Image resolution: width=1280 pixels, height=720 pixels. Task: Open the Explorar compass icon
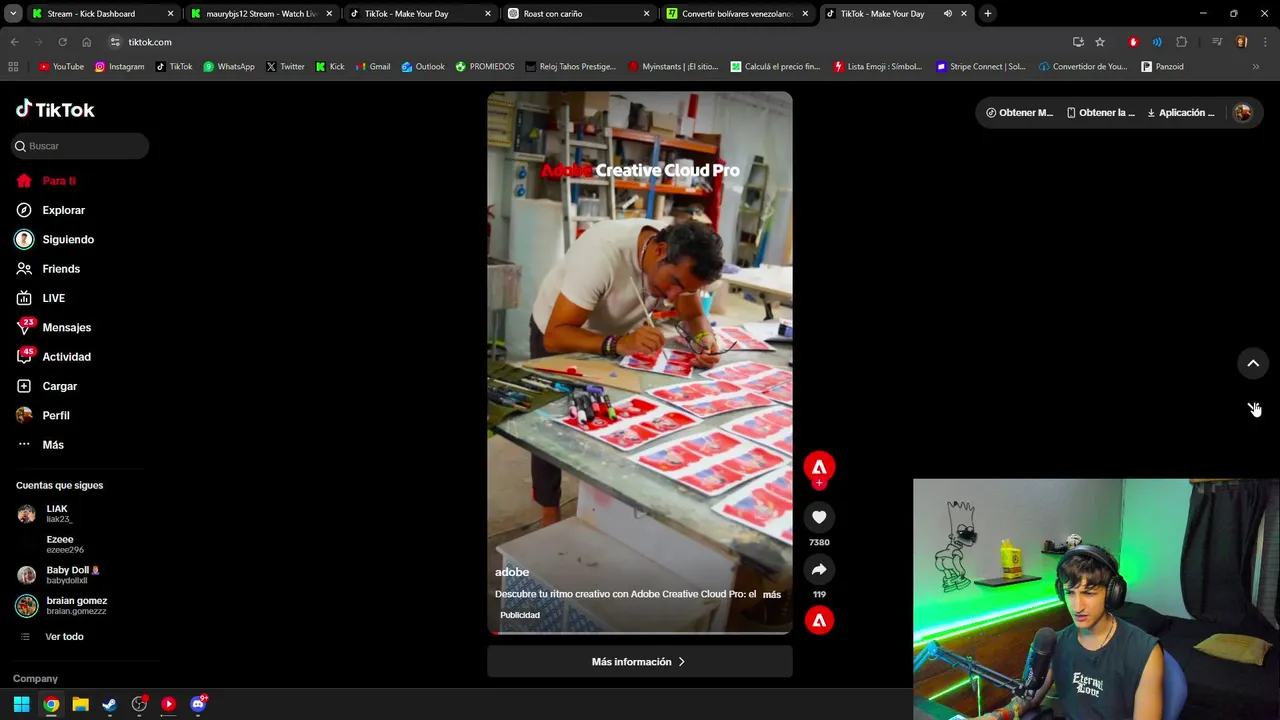[x=24, y=210]
